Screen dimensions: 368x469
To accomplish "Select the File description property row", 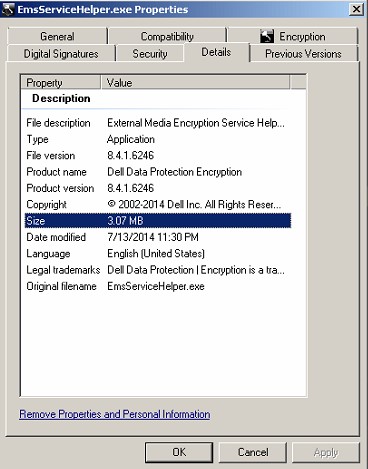I will tap(158, 123).
